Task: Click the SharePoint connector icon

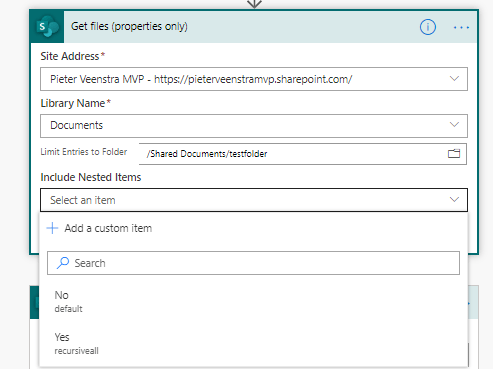Action: point(47,27)
